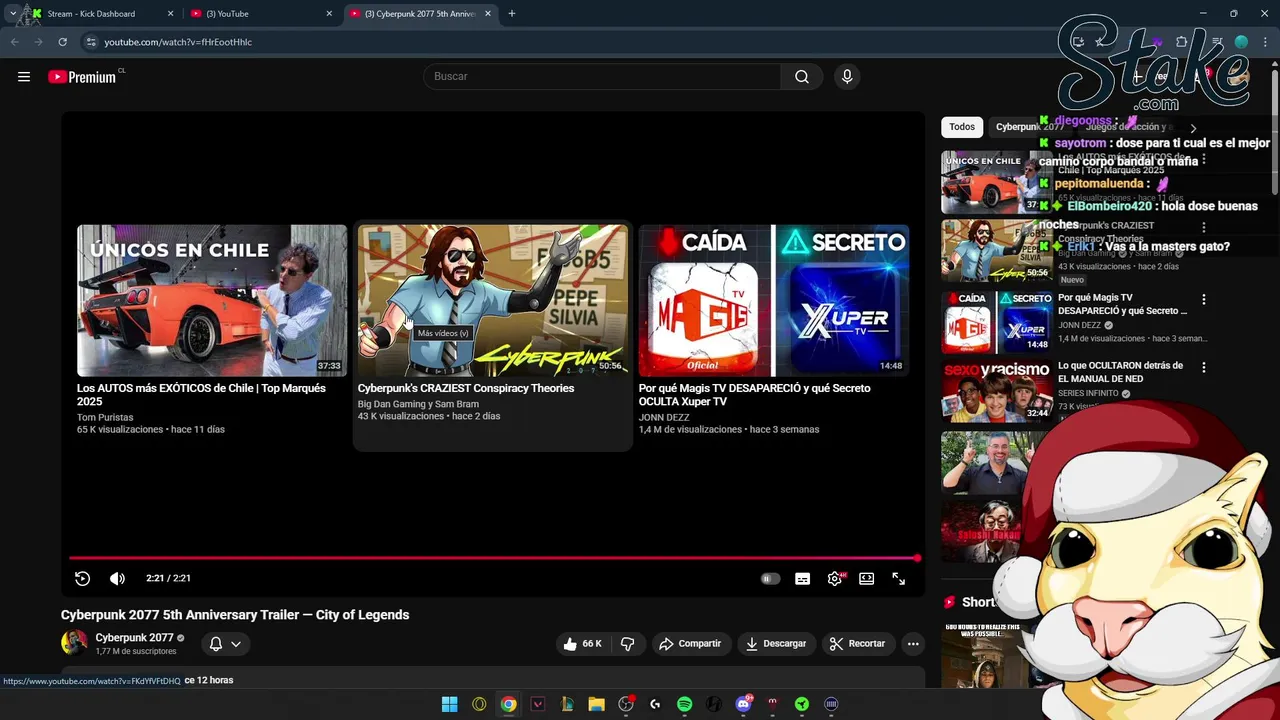Click the Buscar search field

(x=602, y=77)
